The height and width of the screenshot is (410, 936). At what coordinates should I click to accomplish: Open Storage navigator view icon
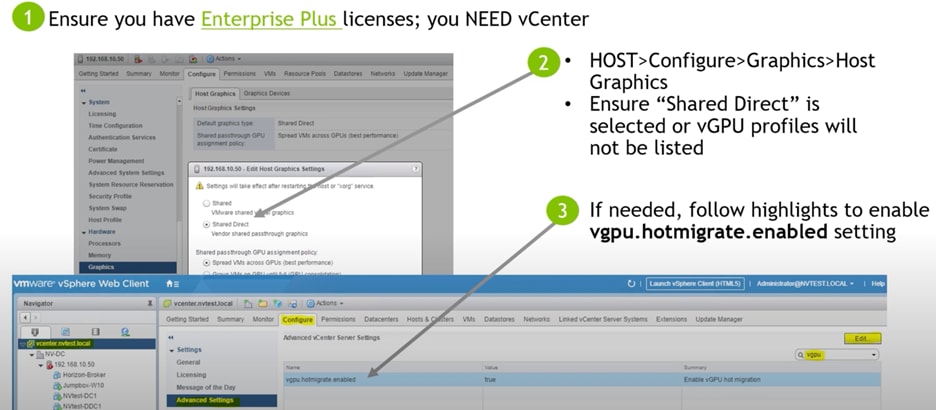click(x=96, y=332)
